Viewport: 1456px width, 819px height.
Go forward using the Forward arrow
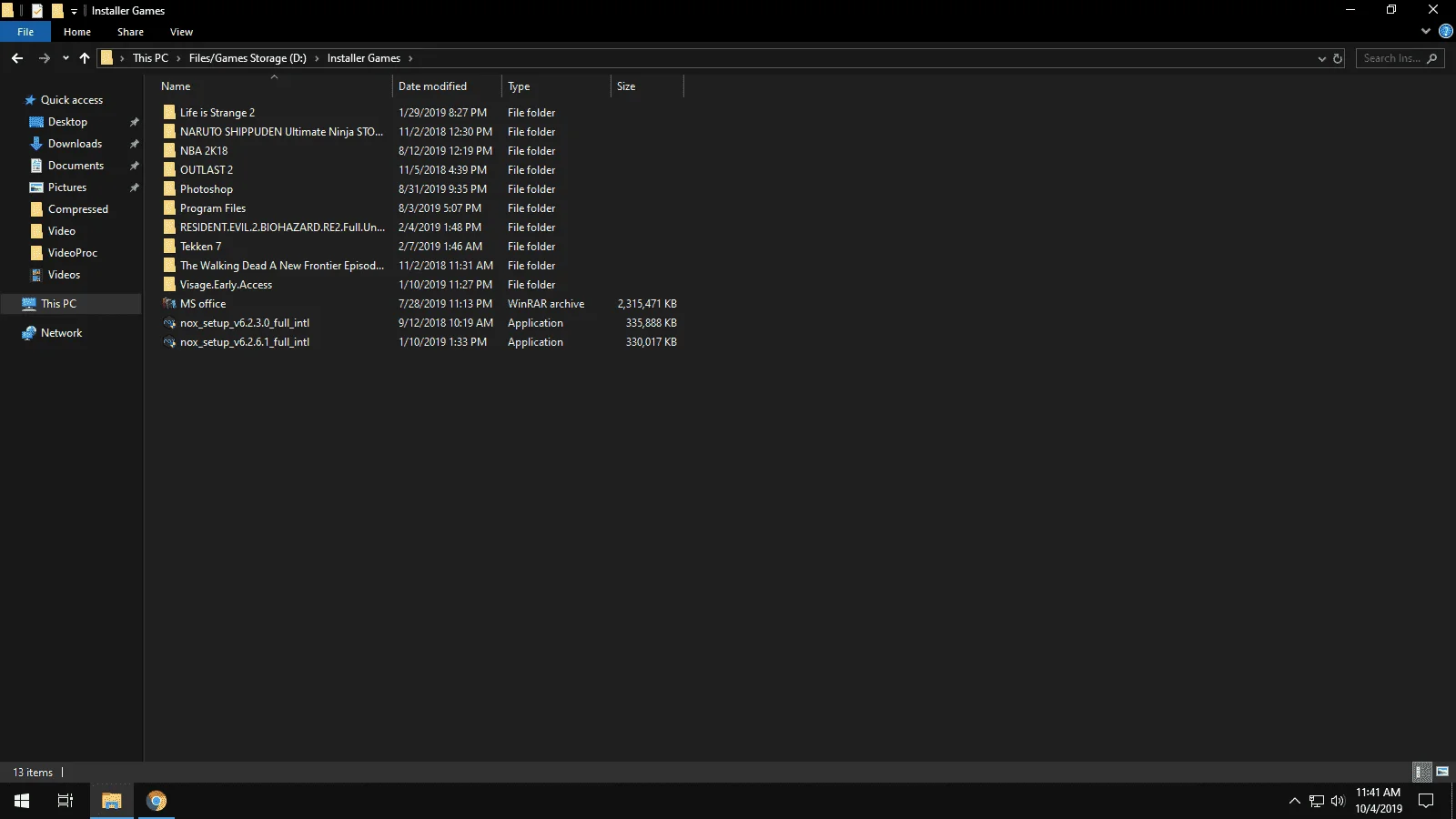44,58
